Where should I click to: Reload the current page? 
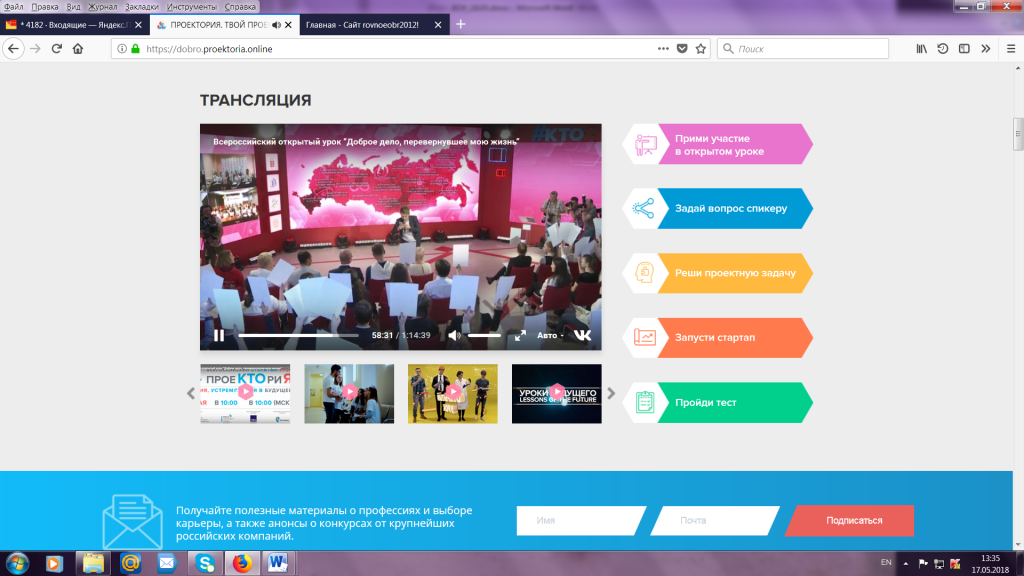[57, 49]
